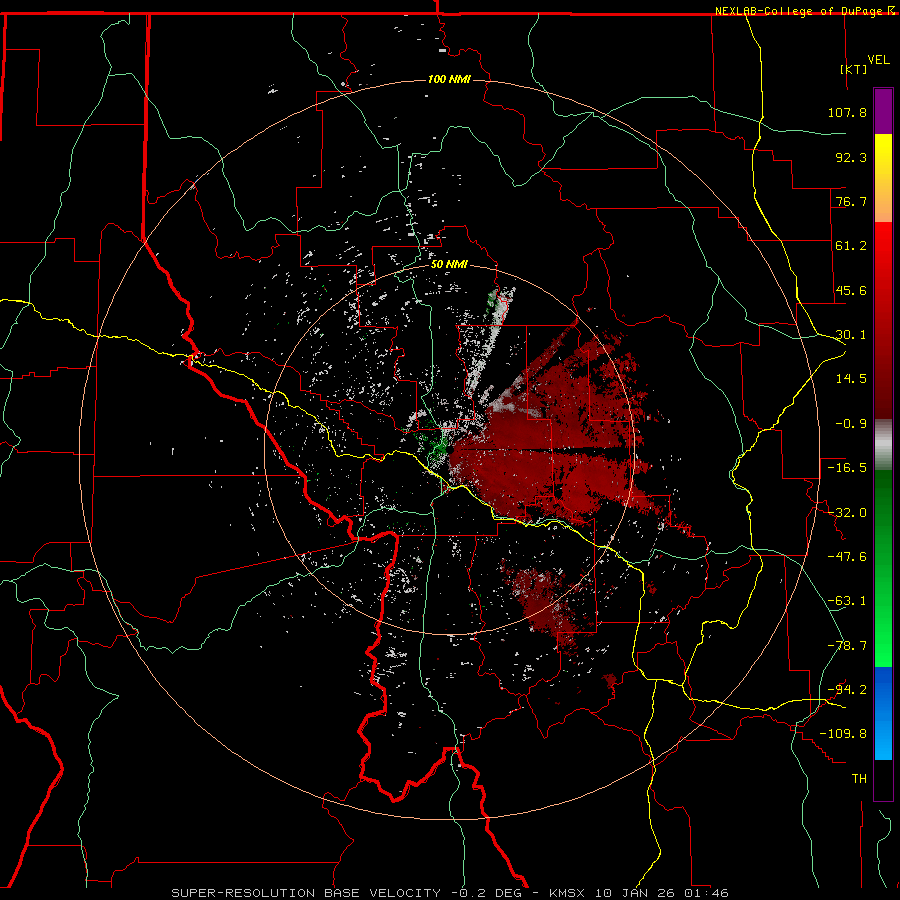Image resolution: width=900 pixels, height=900 pixels.
Task: Click the purple segment of the color bar
Action: (883, 111)
